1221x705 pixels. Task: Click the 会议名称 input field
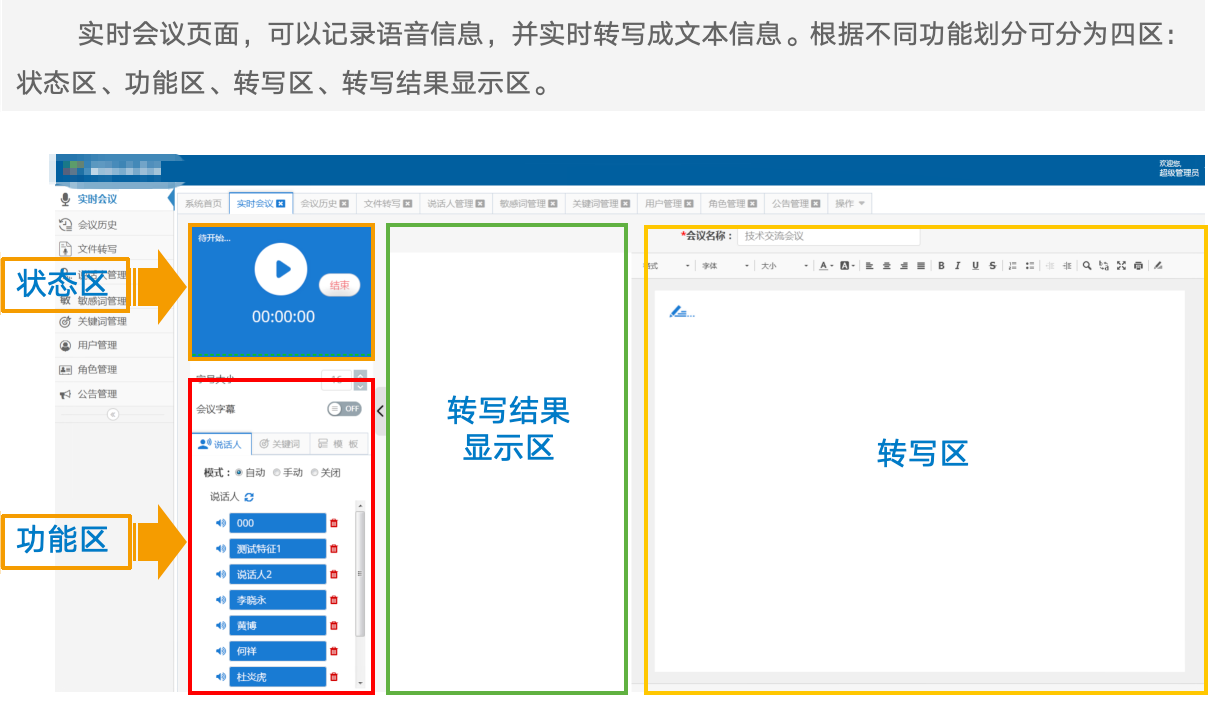click(x=830, y=236)
